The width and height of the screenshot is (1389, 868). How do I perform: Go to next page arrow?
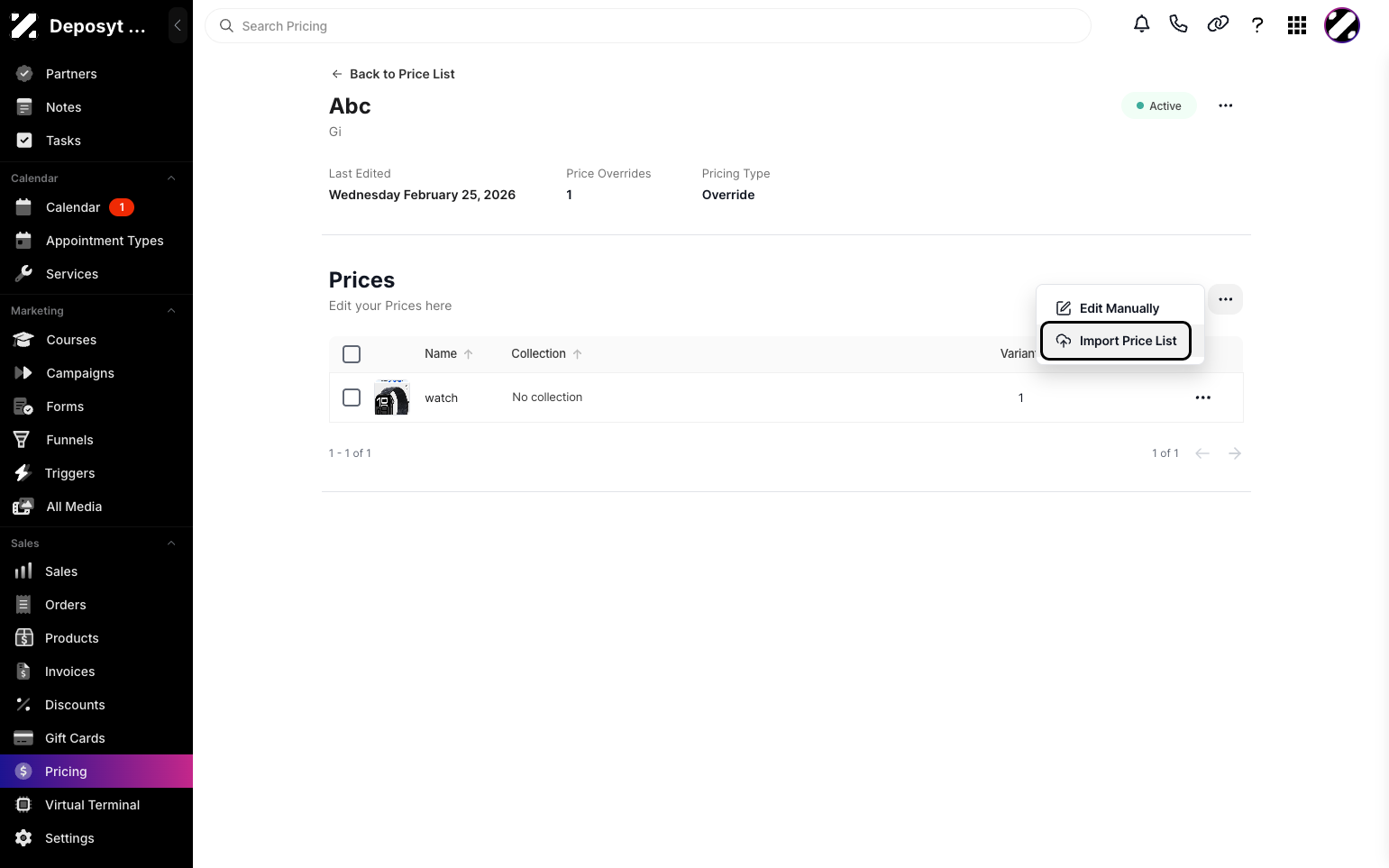(x=1235, y=453)
